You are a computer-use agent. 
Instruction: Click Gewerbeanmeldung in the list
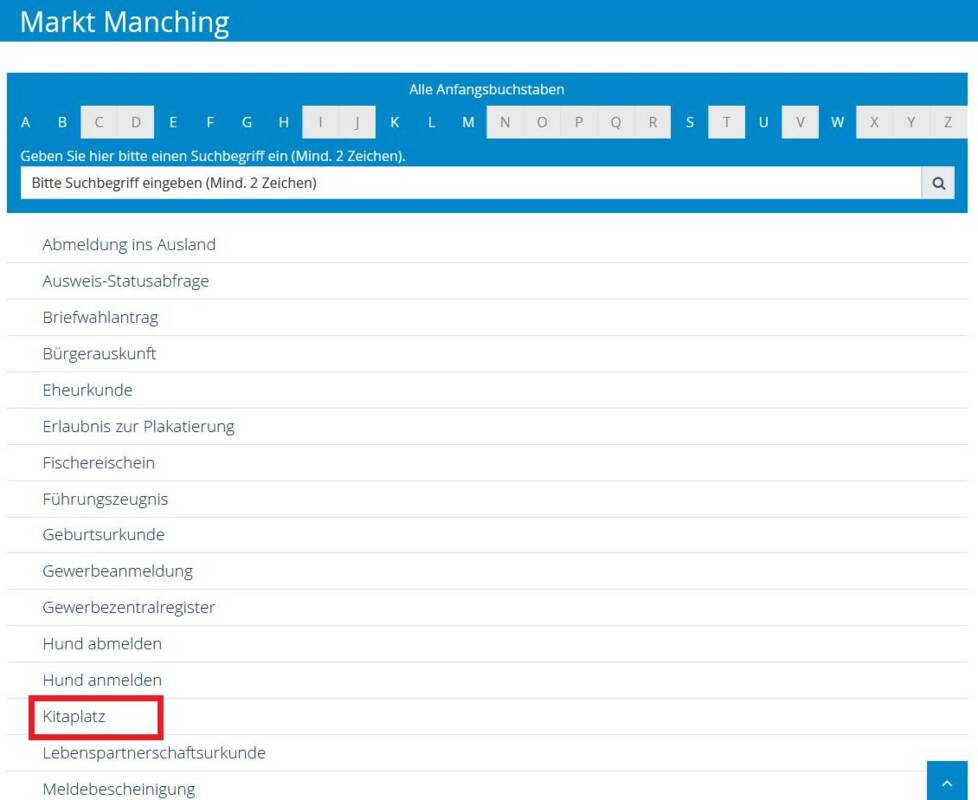pos(118,571)
